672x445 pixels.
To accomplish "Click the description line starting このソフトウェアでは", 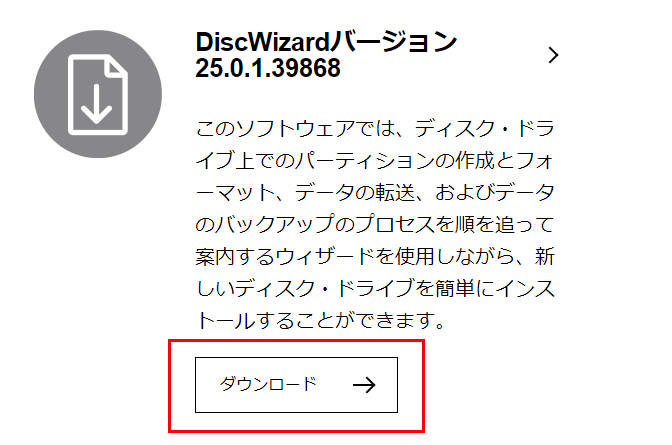I will 375,129.
